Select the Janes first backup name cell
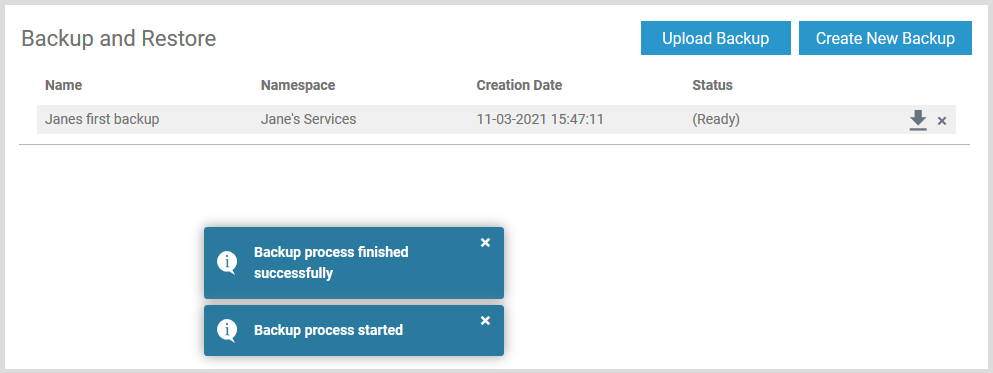 coord(102,119)
